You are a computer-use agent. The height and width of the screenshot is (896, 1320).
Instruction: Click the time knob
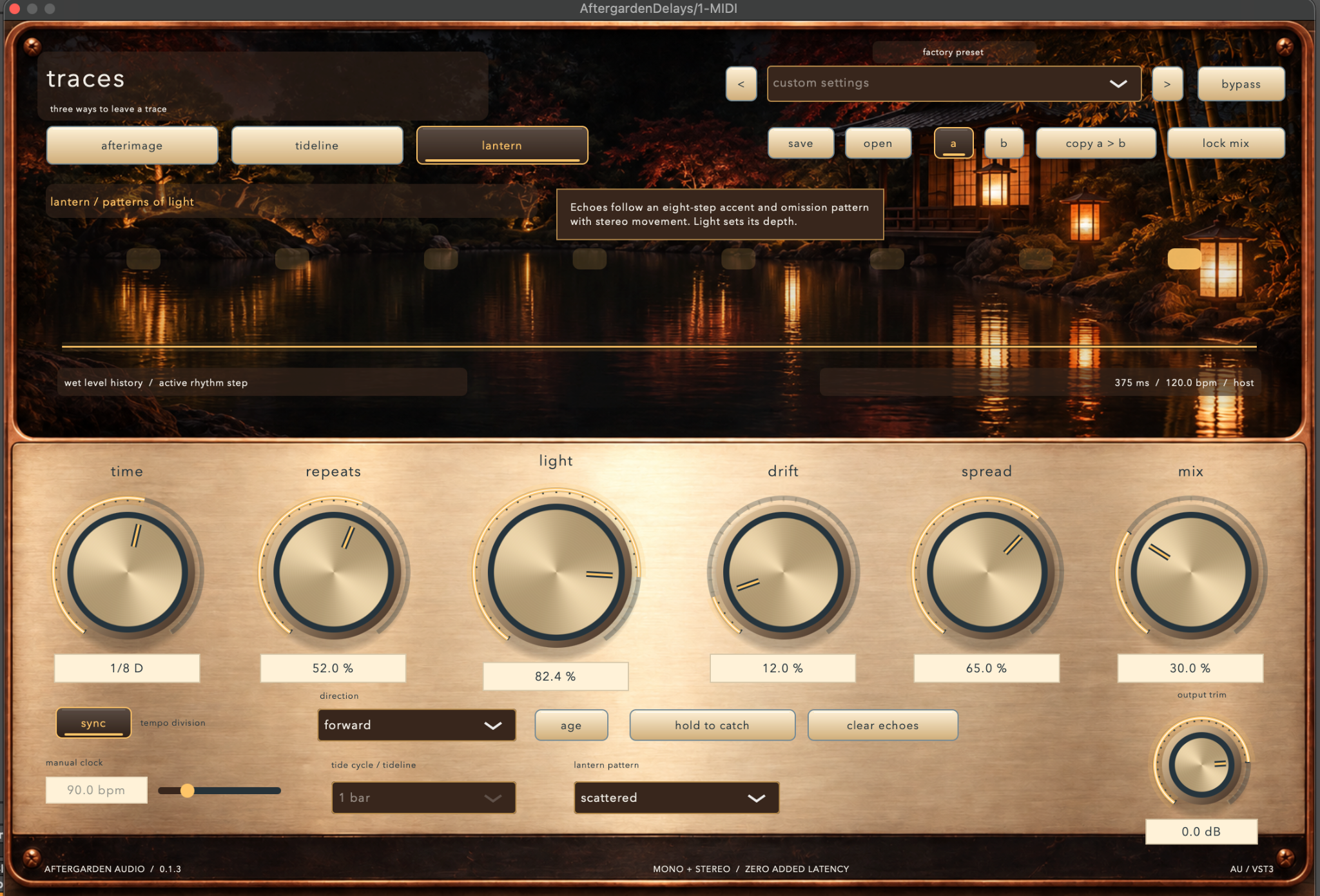128,572
